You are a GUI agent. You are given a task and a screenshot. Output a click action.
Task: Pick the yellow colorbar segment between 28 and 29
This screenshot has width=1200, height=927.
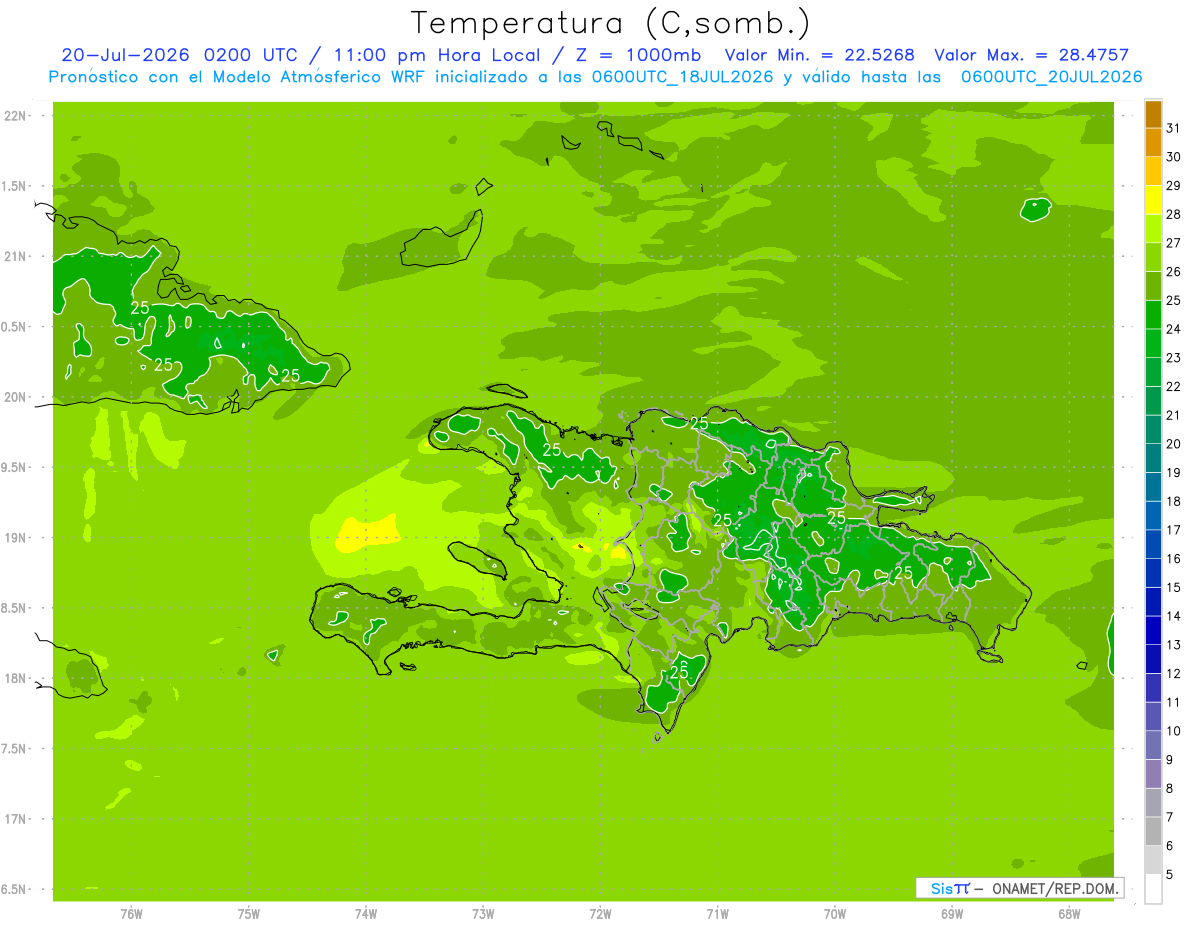[1153, 200]
